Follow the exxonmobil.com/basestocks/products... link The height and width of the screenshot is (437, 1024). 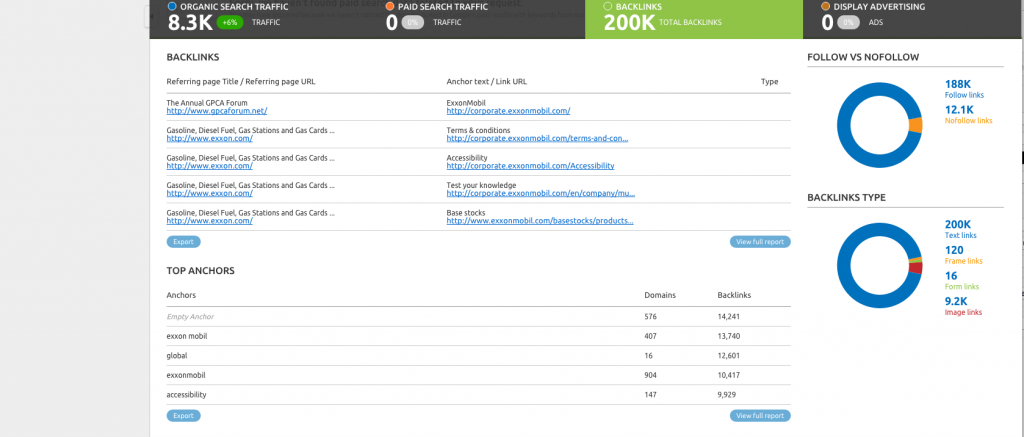[540, 221]
